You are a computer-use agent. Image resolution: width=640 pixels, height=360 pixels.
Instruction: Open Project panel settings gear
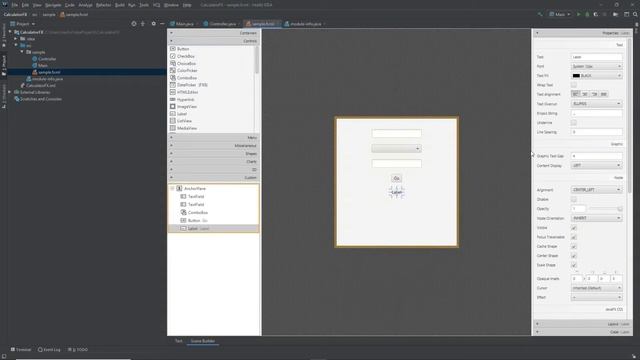[153, 24]
